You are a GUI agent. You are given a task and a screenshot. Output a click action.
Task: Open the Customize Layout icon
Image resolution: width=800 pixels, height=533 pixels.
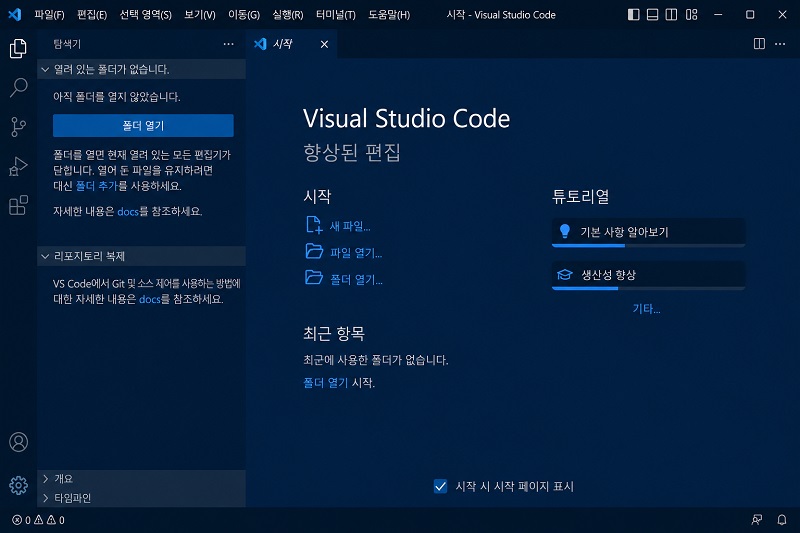click(x=691, y=15)
